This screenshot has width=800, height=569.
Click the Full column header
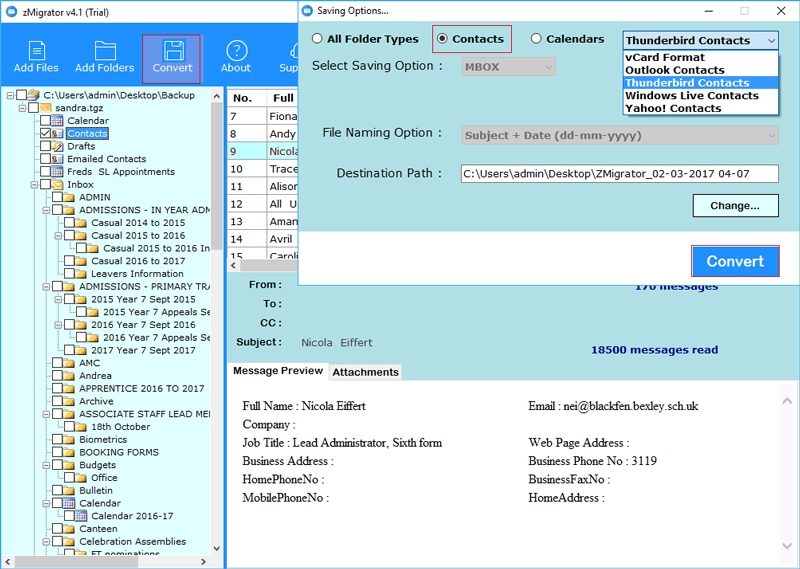point(283,98)
